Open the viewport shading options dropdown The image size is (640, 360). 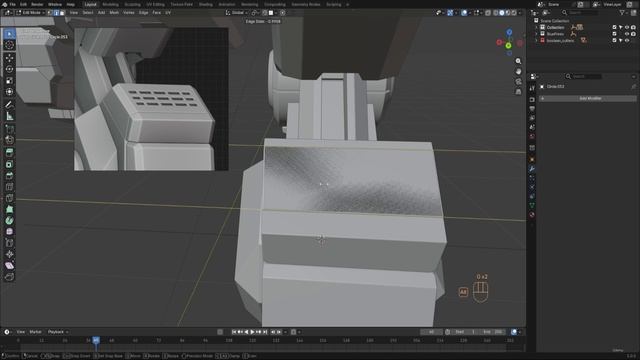(520, 13)
